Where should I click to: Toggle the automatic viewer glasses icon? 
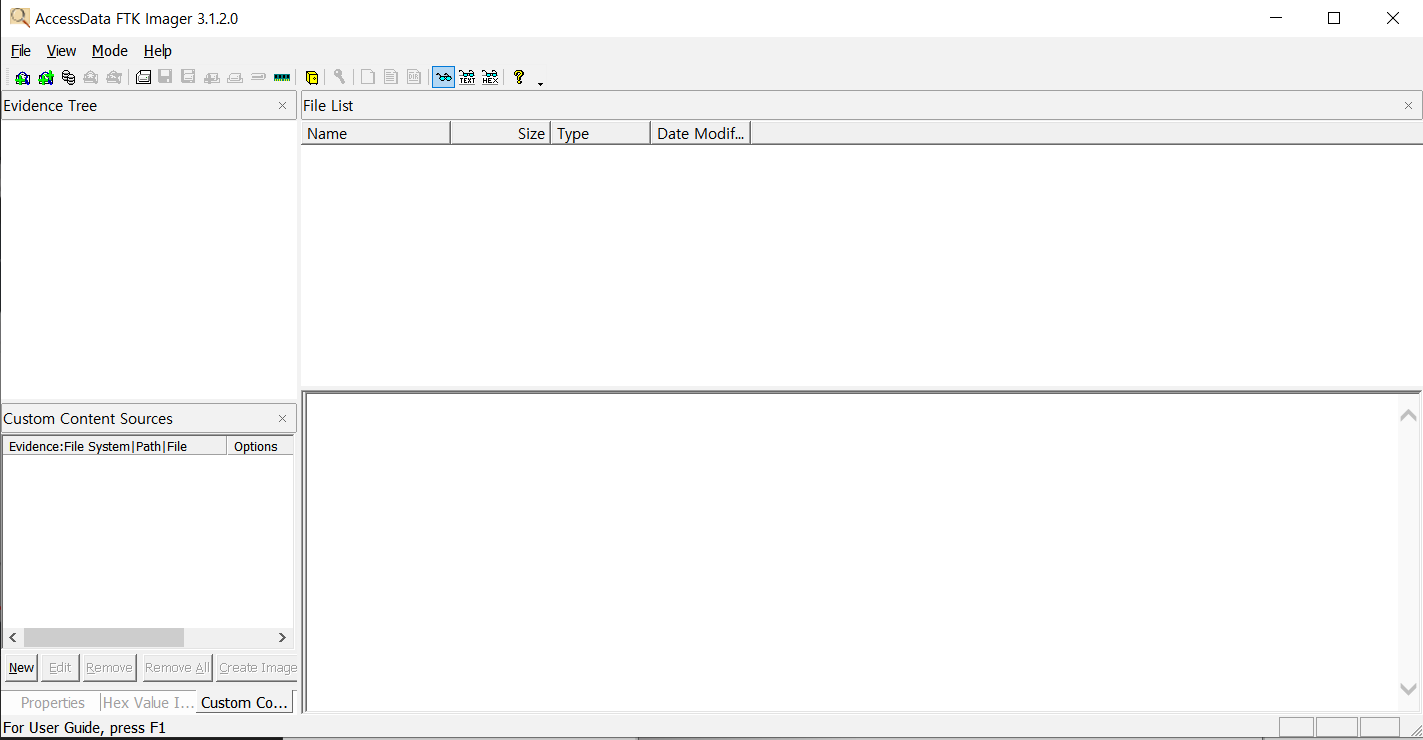coord(443,77)
